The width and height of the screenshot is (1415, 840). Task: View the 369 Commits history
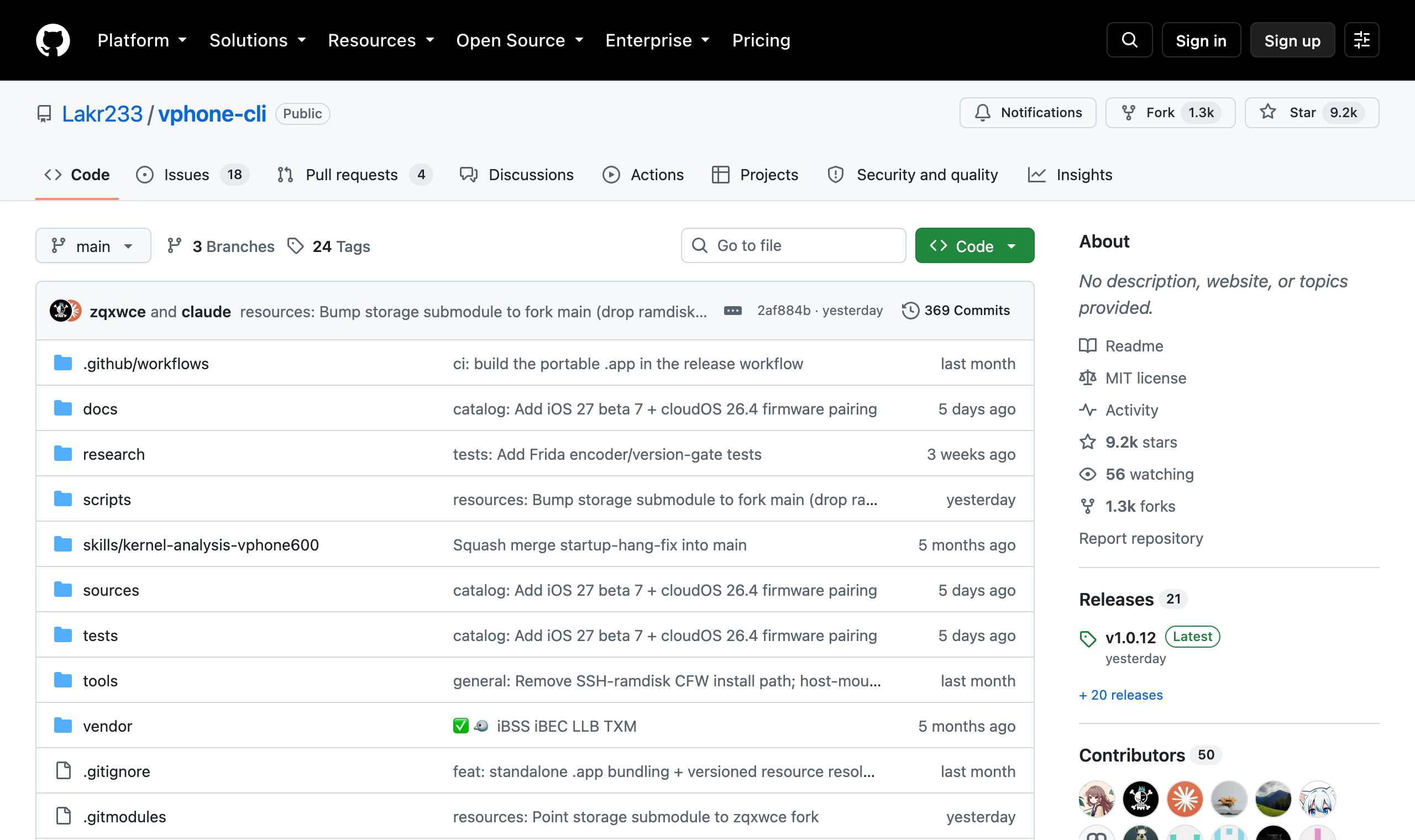(x=956, y=311)
